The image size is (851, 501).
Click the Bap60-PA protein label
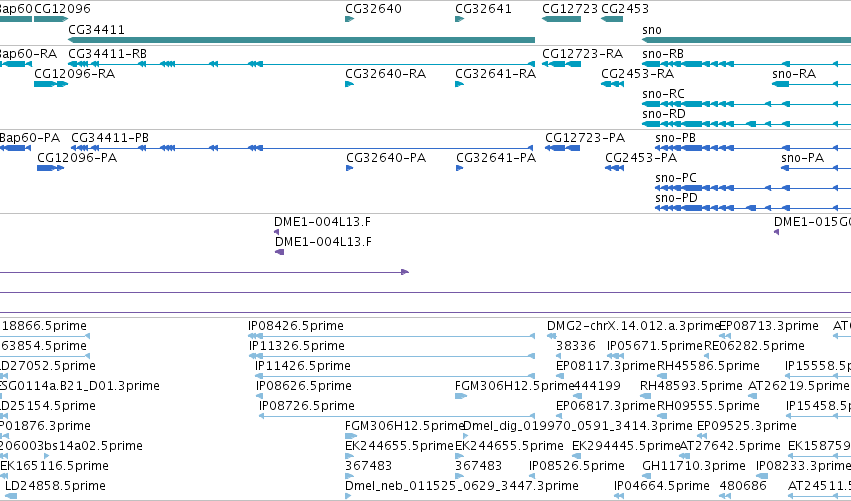point(30,138)
